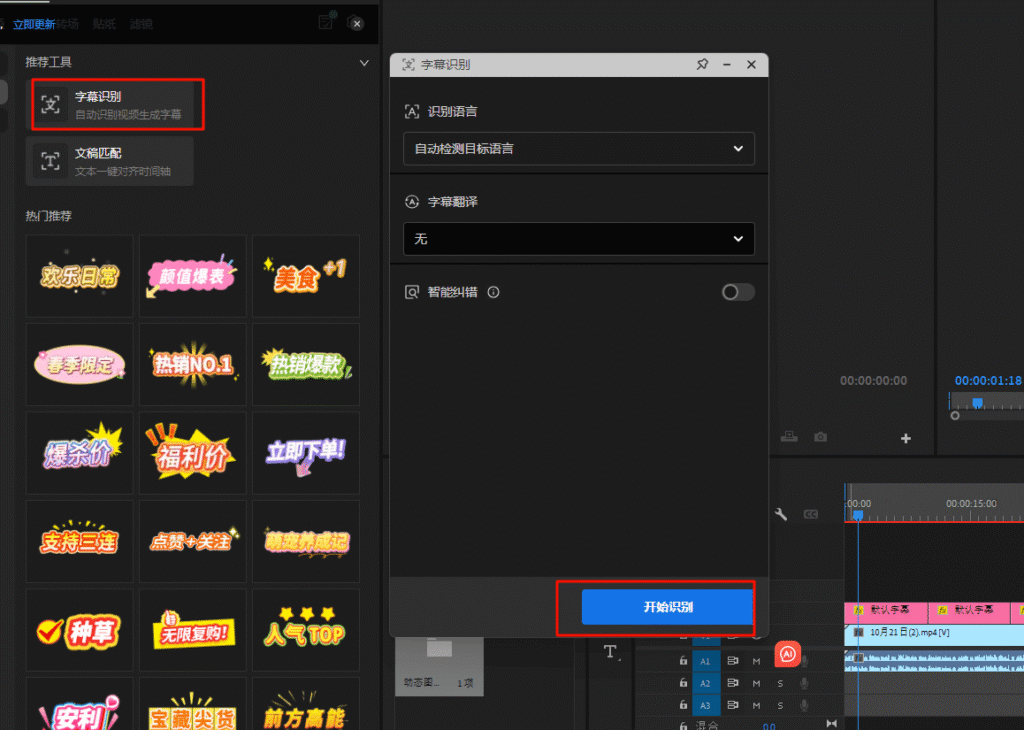Enable the 智能纠错 smart correction switch
The height and width of the screenshot is (730, 1024).
(737, 292)
